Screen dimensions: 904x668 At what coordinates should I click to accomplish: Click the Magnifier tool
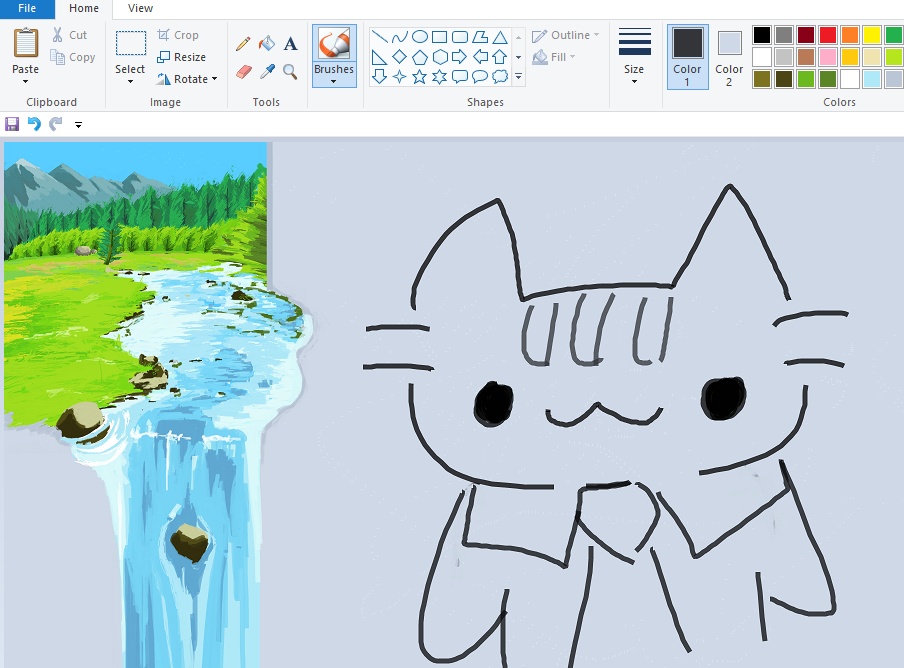[x=290, y=72]
